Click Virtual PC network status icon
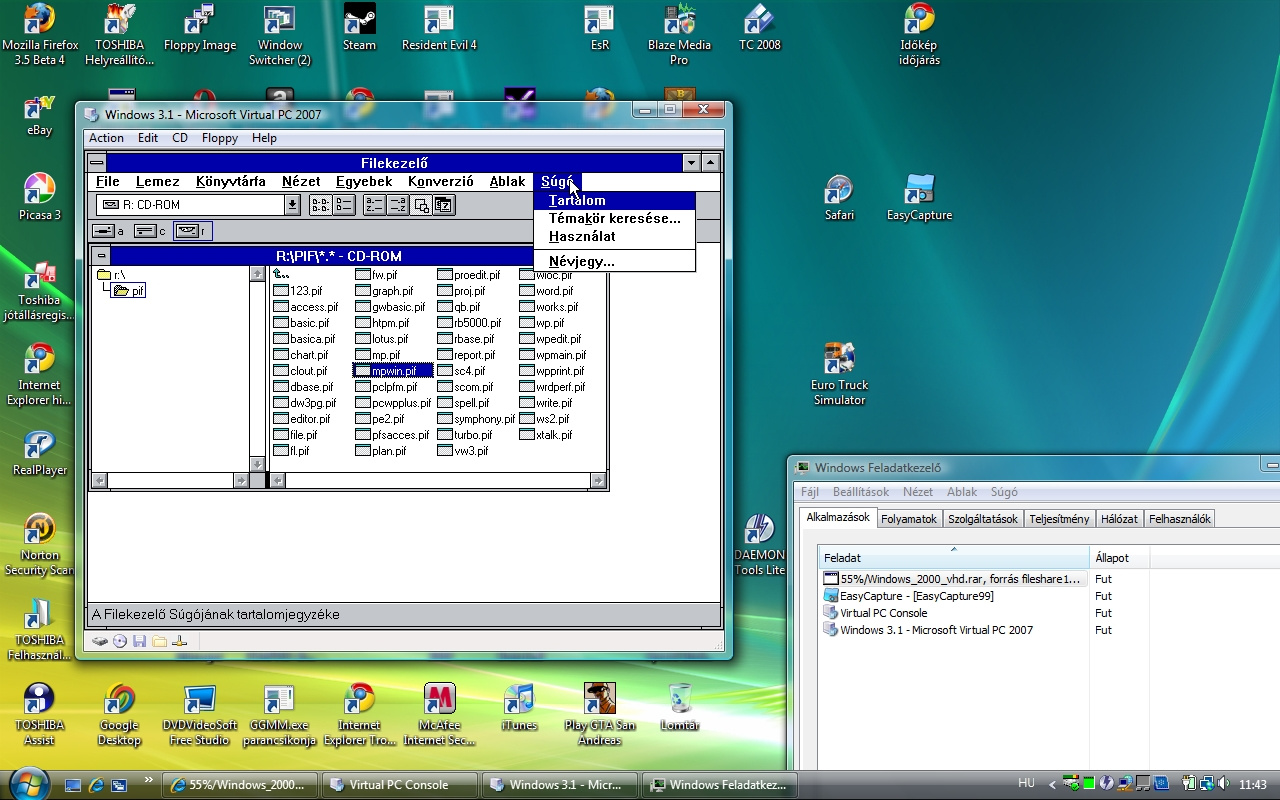 (x=180, y=641)
